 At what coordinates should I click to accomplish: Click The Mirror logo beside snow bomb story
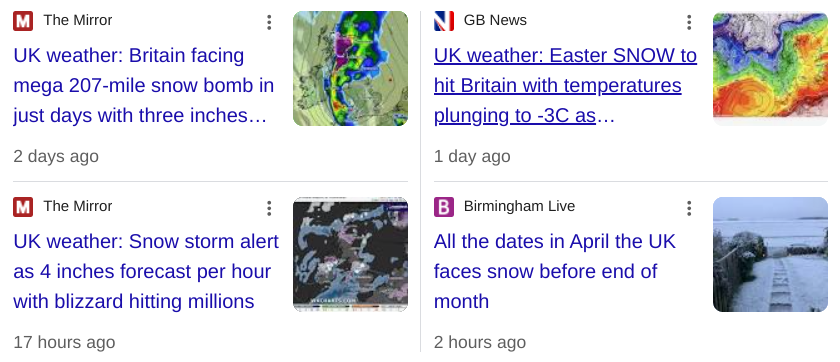pyautogui.click(x=23, y=21)
